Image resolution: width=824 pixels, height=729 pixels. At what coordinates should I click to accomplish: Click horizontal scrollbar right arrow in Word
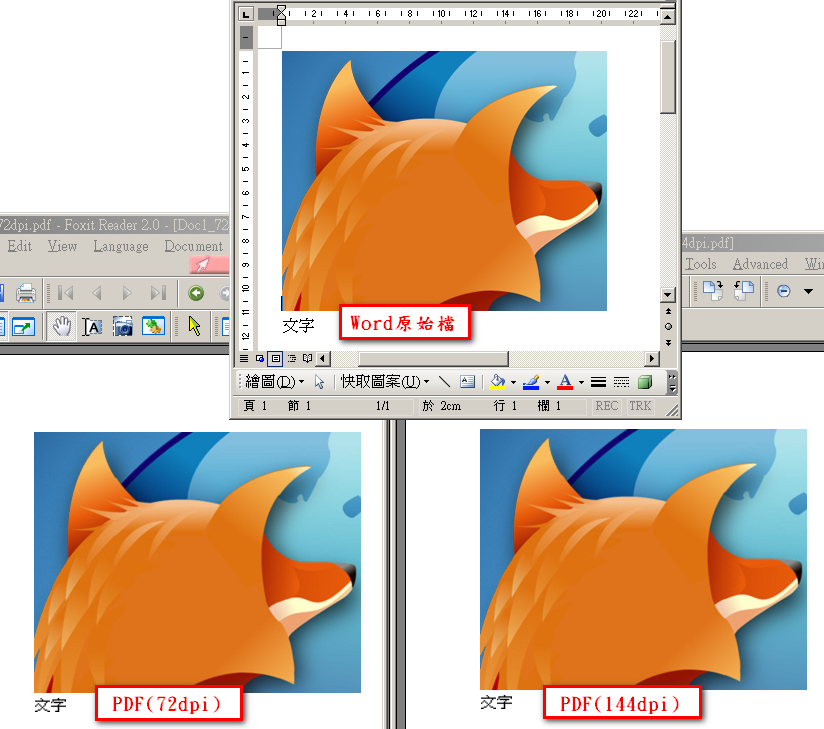pyautogui.click(x=652, y=358)
